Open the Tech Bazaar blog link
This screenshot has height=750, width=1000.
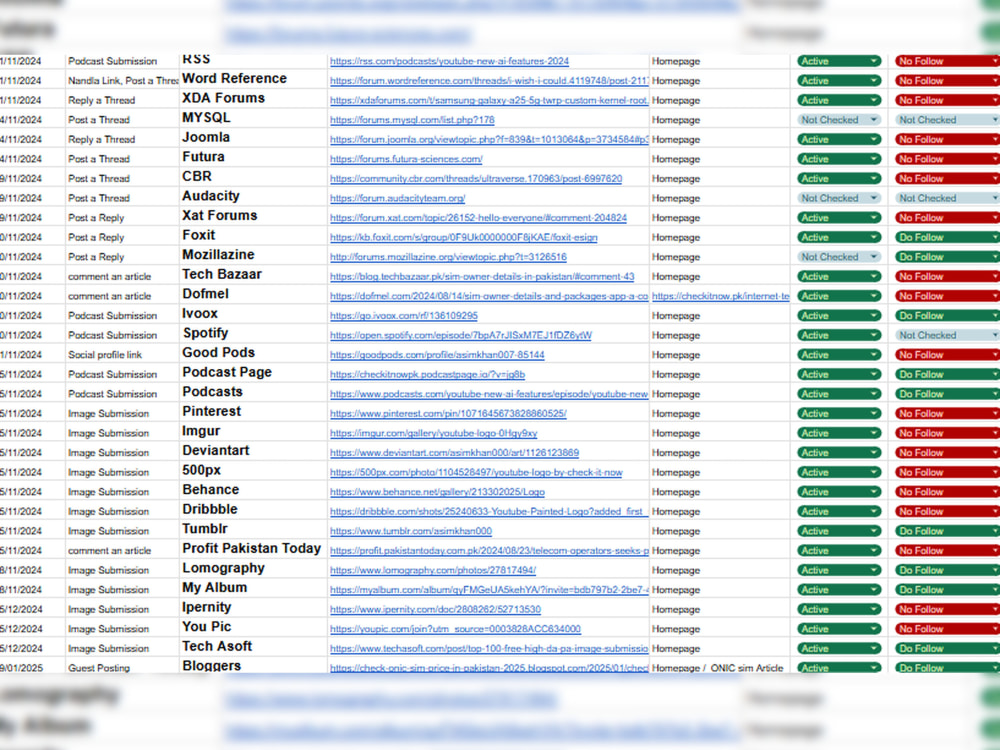(x=482, y=277)
